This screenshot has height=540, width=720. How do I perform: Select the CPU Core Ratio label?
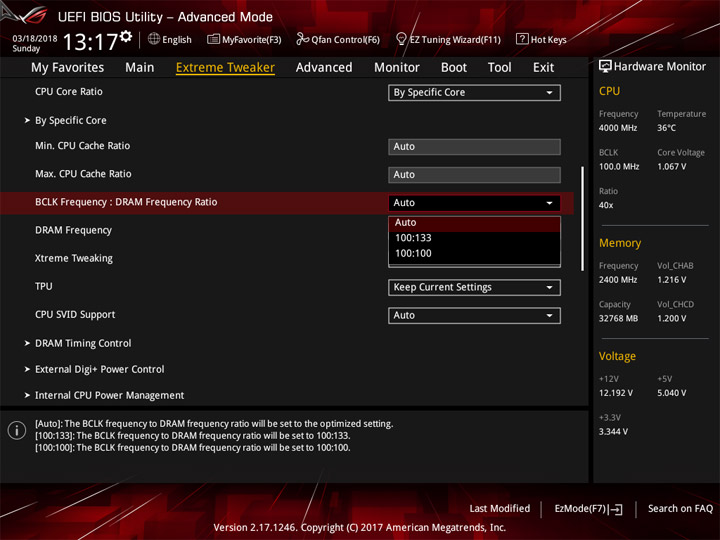click(69, 91)
